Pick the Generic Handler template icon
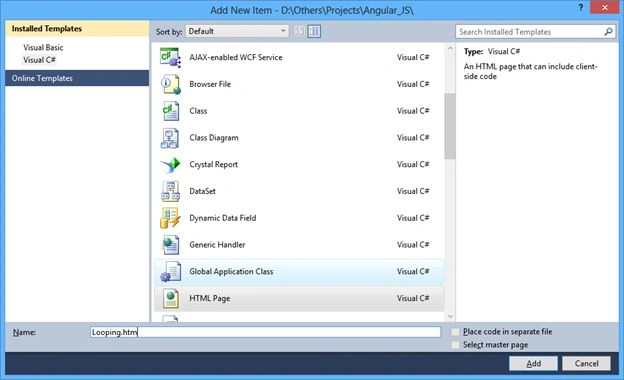Image resolution: width=624 pixels, height=380 pixels. point(170,245)
